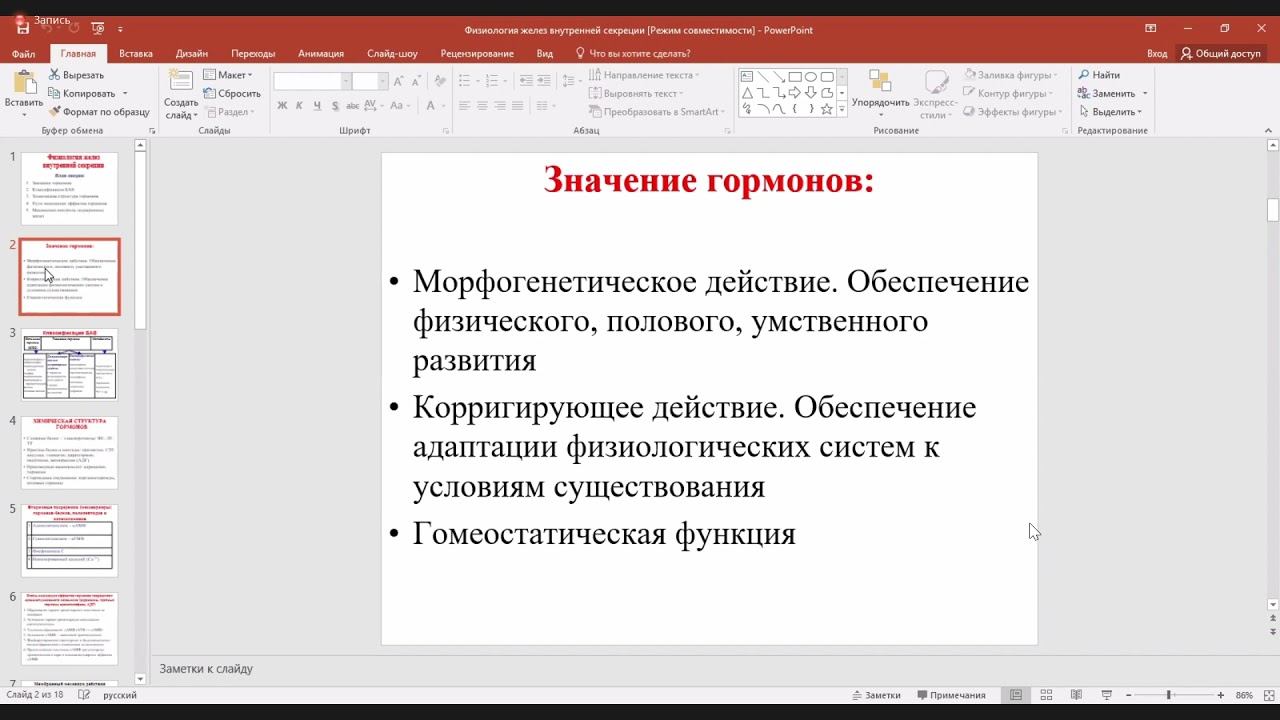Open Notes (Заметки) from status bar
This screenshot has width=1280, height=720.
(876, 695)
